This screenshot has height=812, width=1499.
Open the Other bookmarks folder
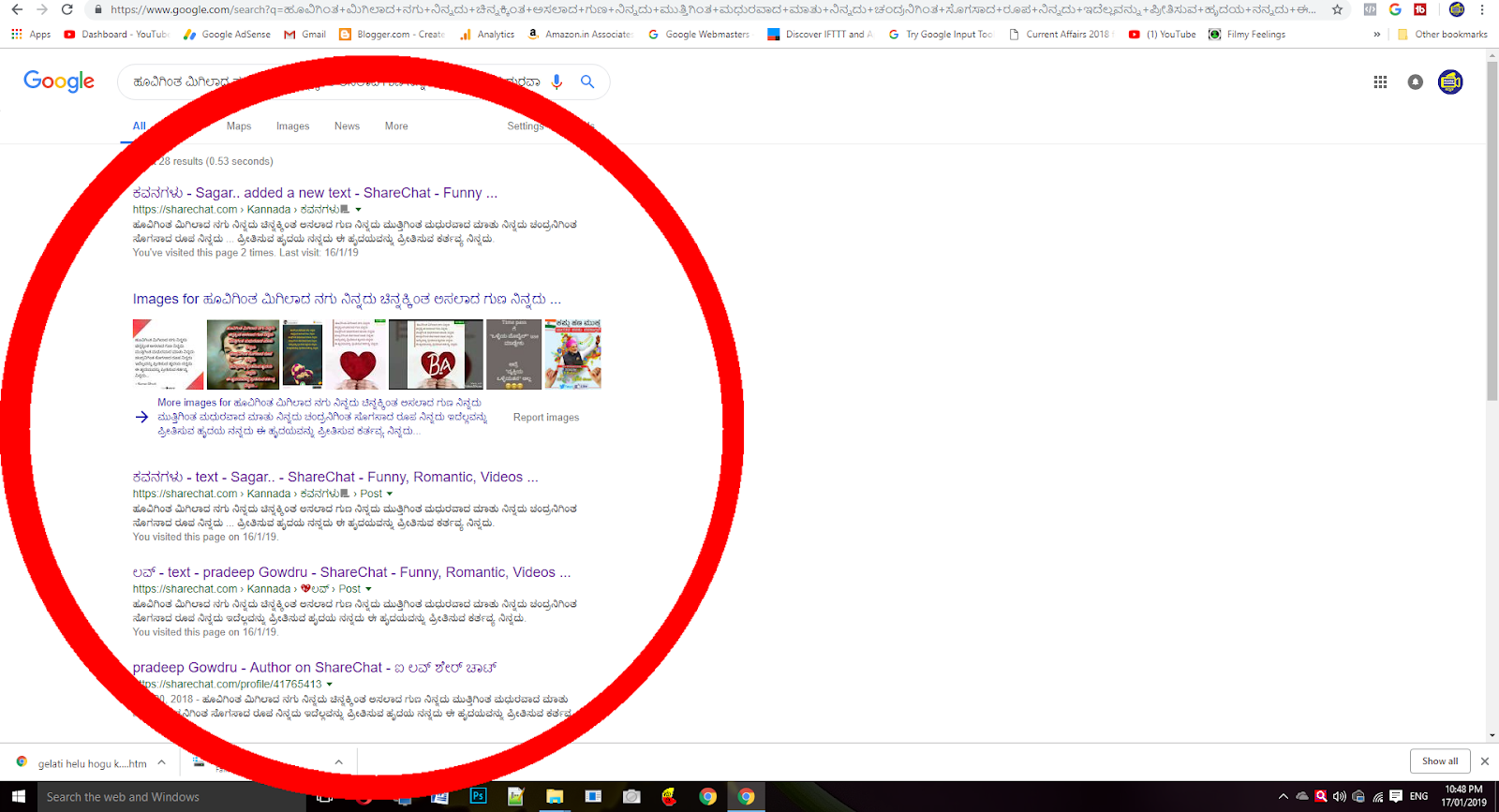tap(1442, 34)
